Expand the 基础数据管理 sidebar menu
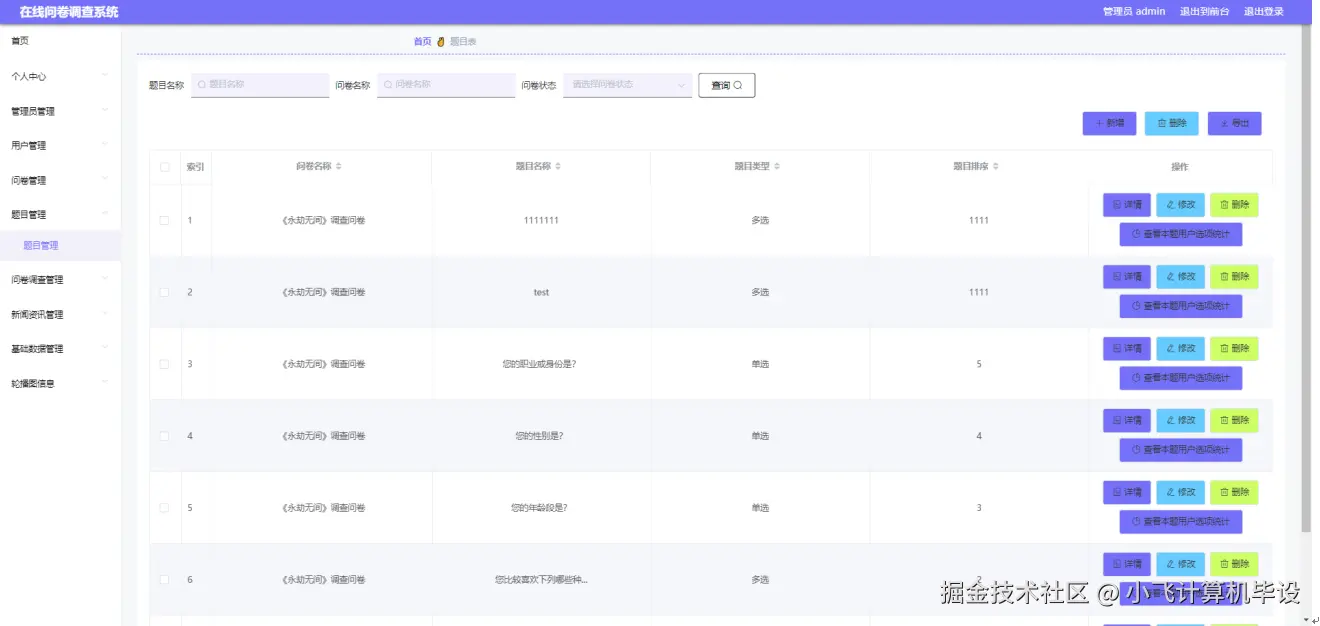 click(60, 349)
